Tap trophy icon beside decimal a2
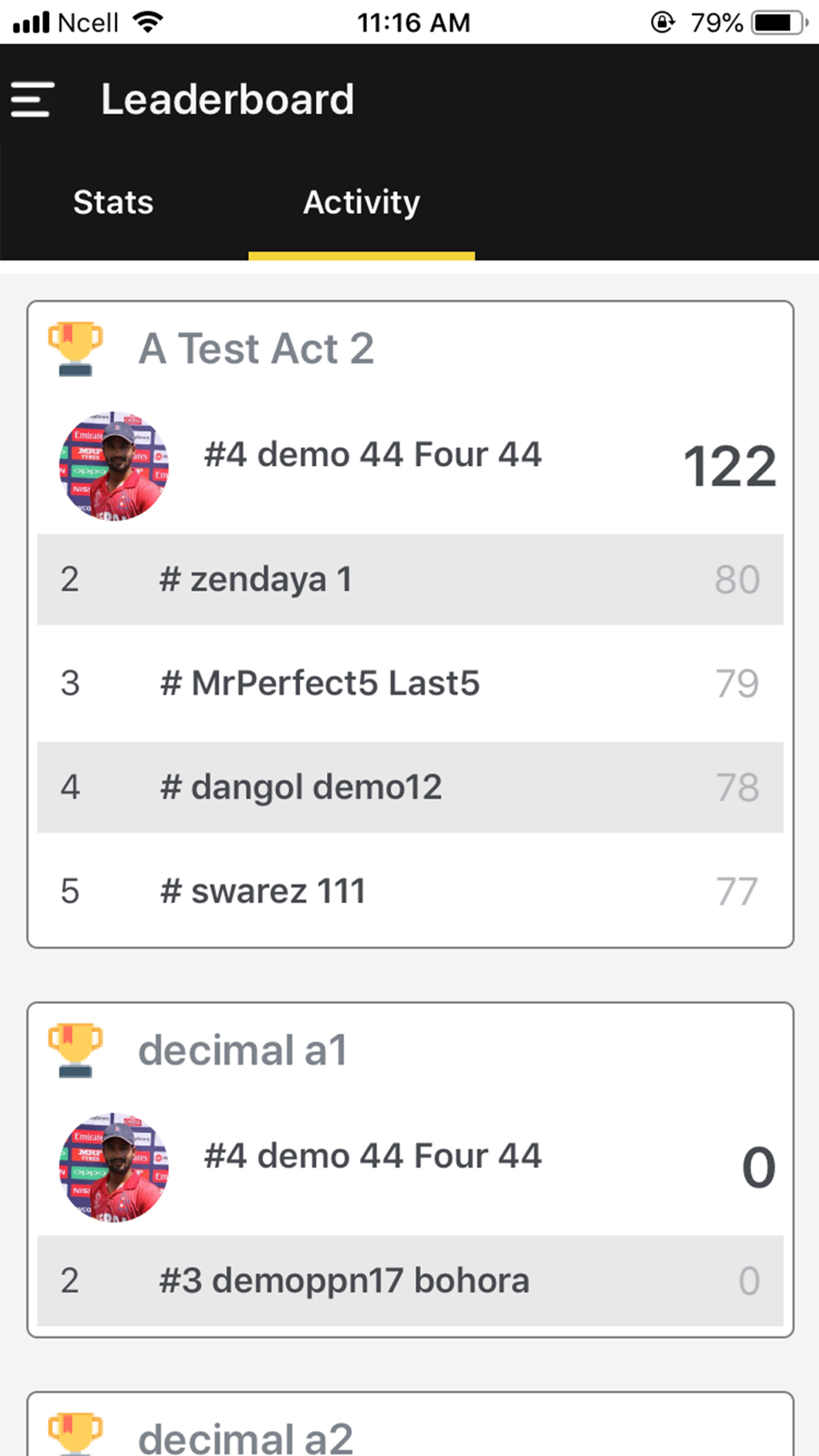This screenshot has width=819, height=1456. (75, 1433)
